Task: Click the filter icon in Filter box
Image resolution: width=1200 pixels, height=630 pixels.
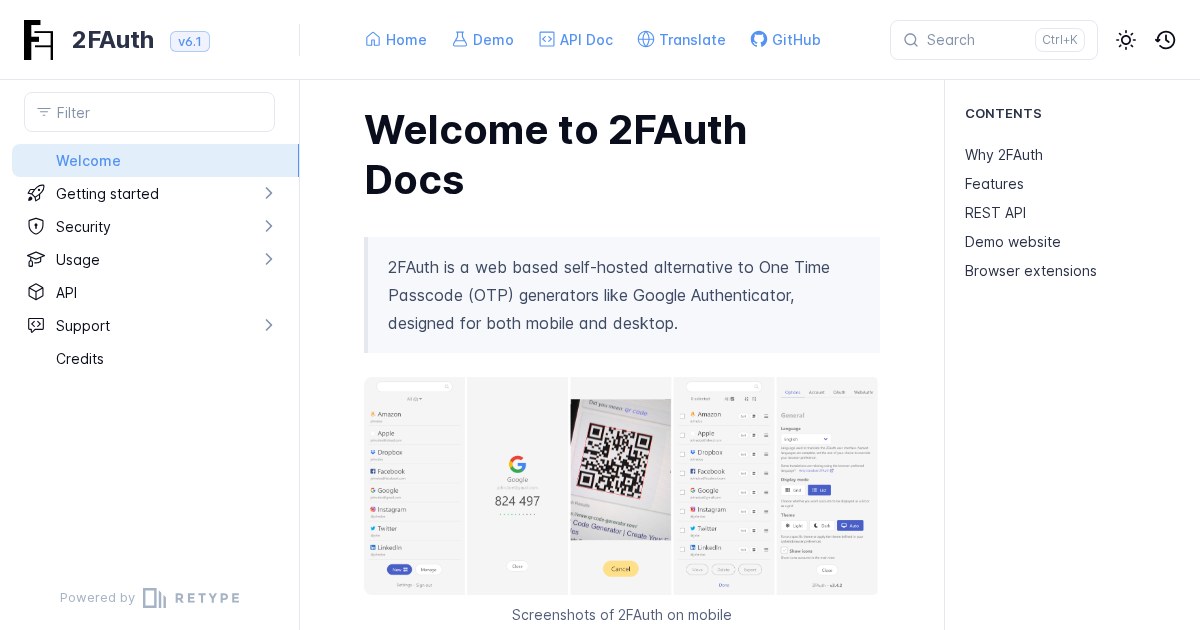Action: pyautogui.click(x=44, y=112)
